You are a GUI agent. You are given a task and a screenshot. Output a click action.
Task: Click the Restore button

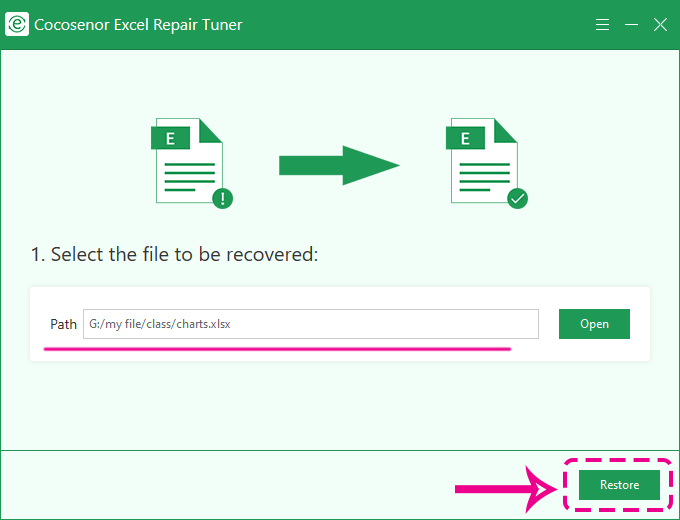619,484
